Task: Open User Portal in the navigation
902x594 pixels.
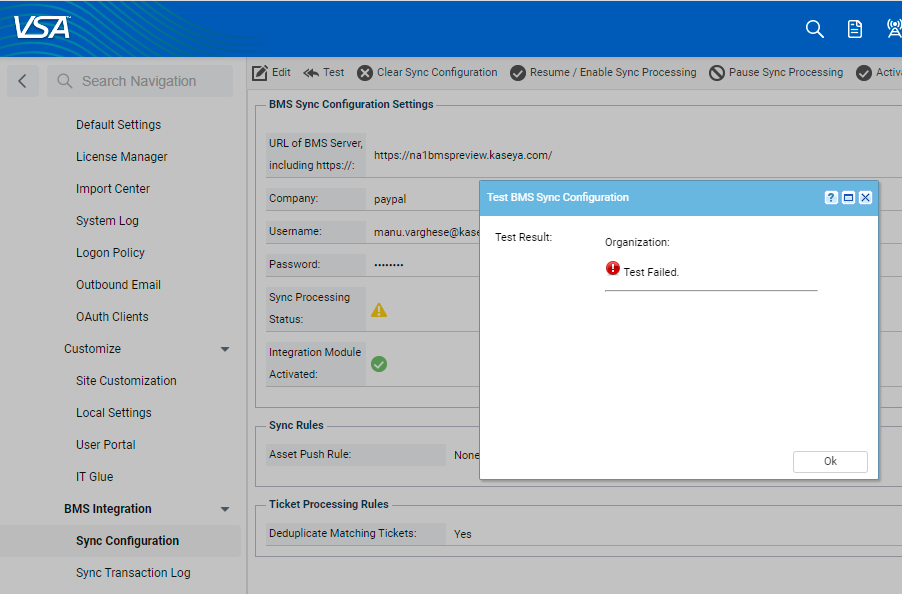Action: click(105, 445)
